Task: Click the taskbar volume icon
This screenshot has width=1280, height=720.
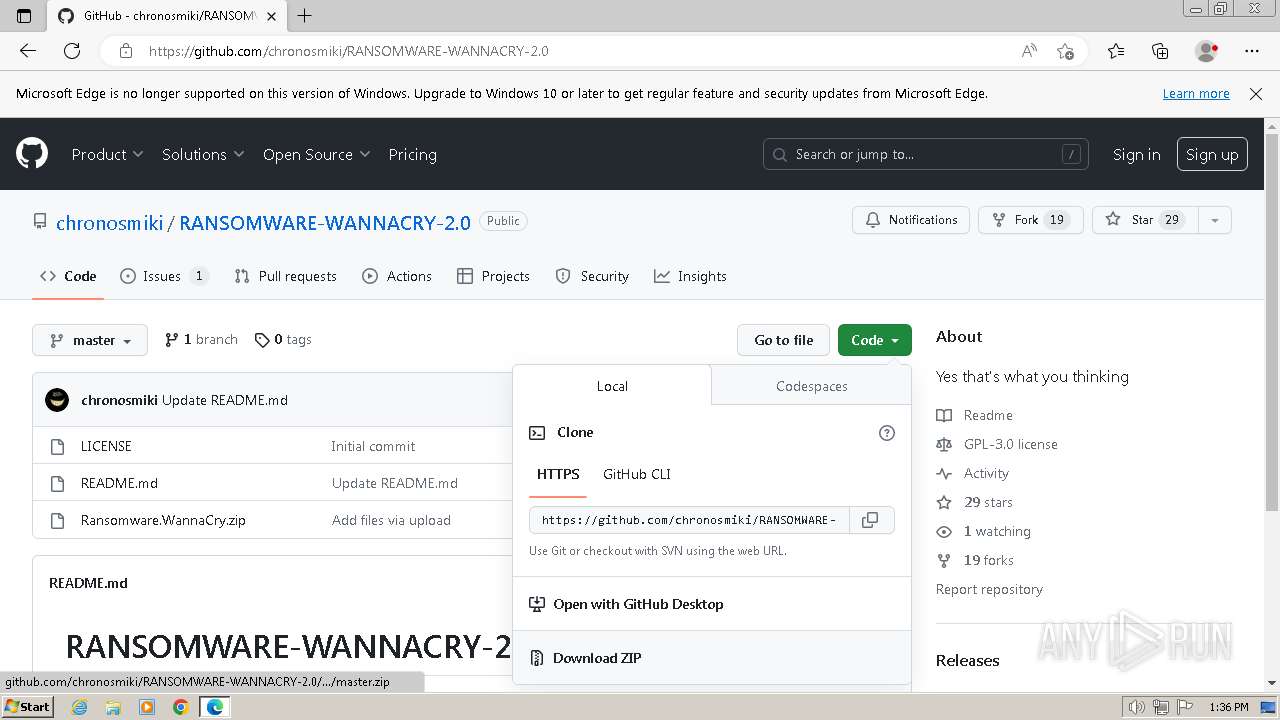Action: tap(1136, 707)
